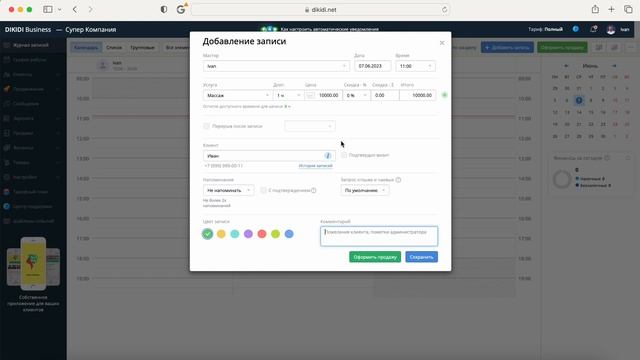The image size is (640, 360).
Task: Select highlighted date 7 in mini calendar
Action: (x=579, y=100)
